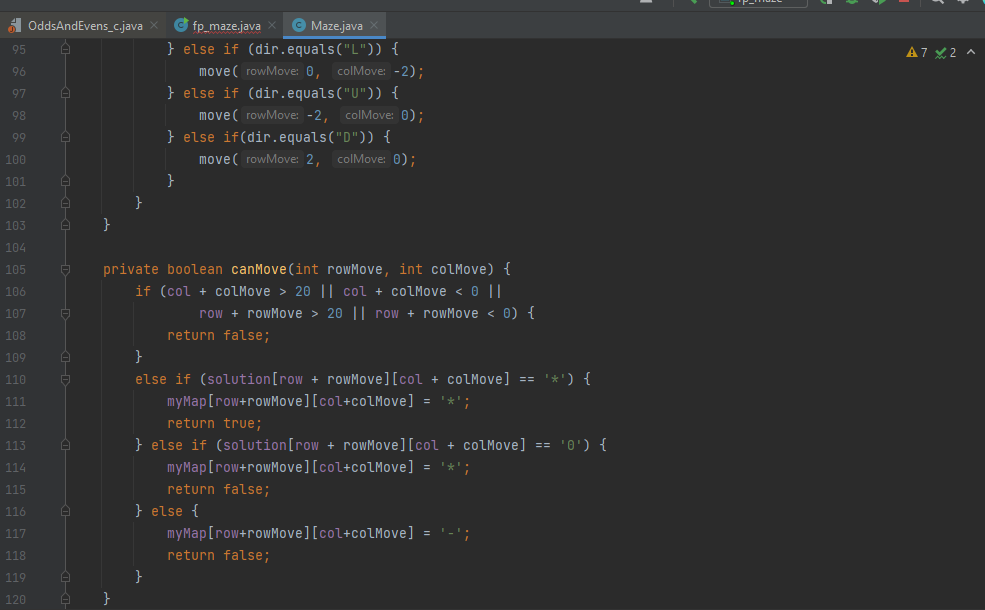This screenshot has width=985, height=610.
Task: Click the myMap variable on line 114
Action: [187, 467]
